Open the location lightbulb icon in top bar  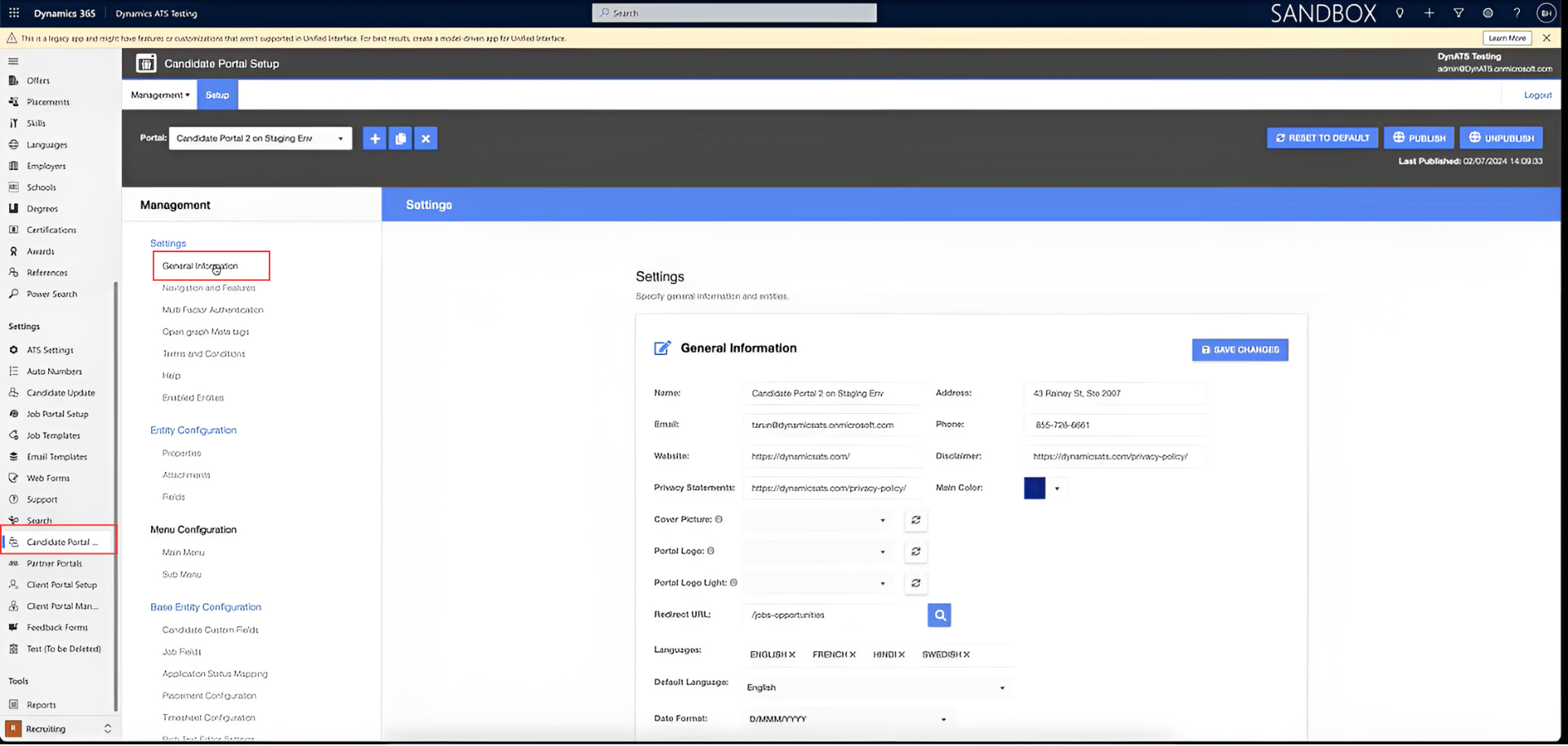pyautogui.click(x=1400, y=13)
